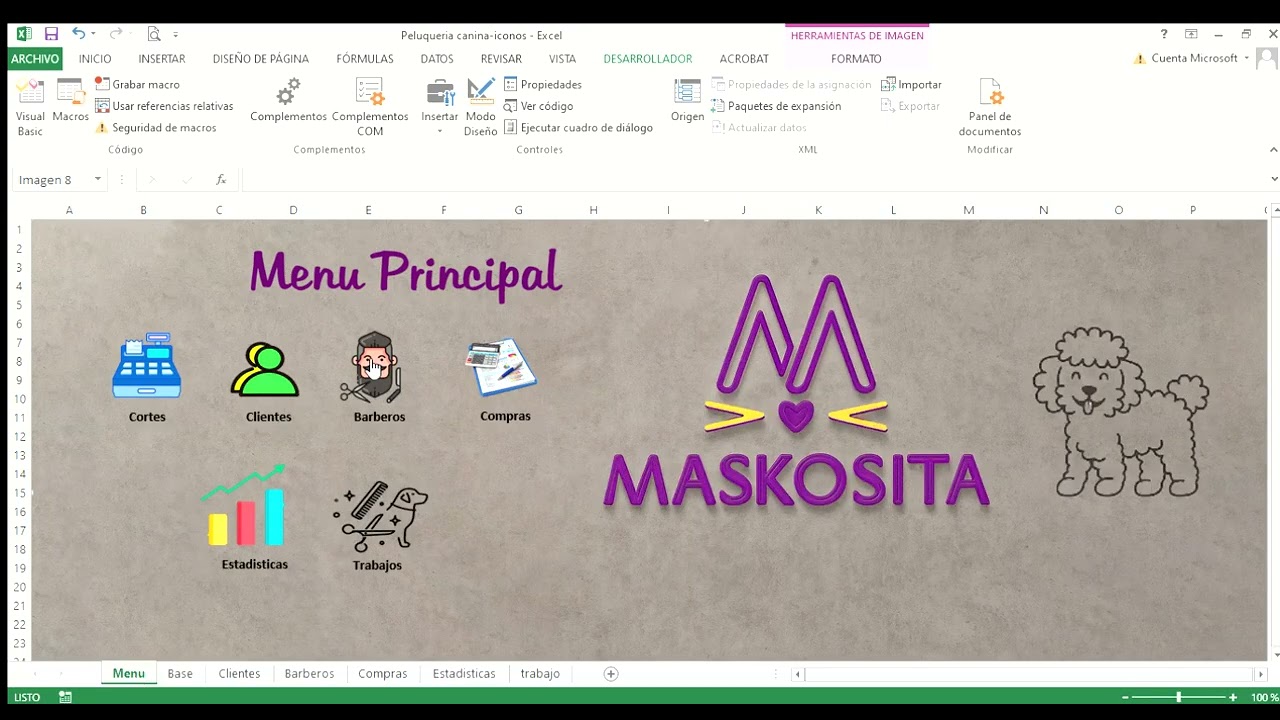Customize the Quick Access Toolbar

point(175,35)
